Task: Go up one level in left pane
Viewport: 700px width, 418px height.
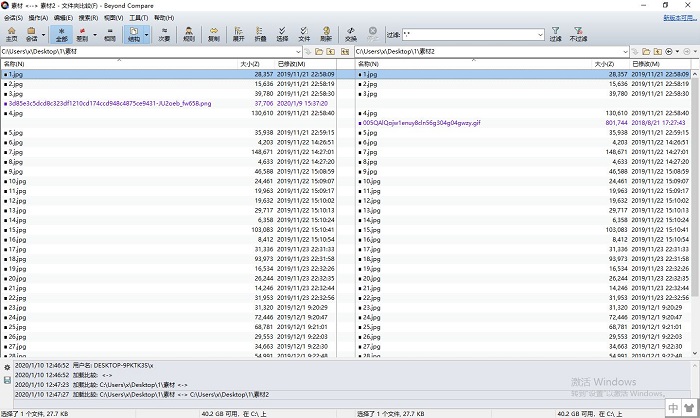Action: (x=330, y=52)
